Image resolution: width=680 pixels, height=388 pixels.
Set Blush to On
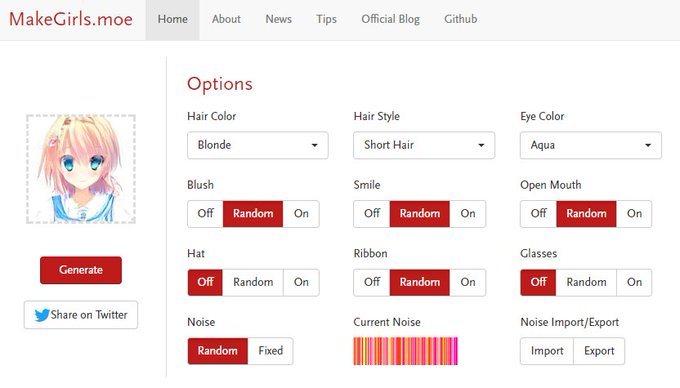(301, 214)
